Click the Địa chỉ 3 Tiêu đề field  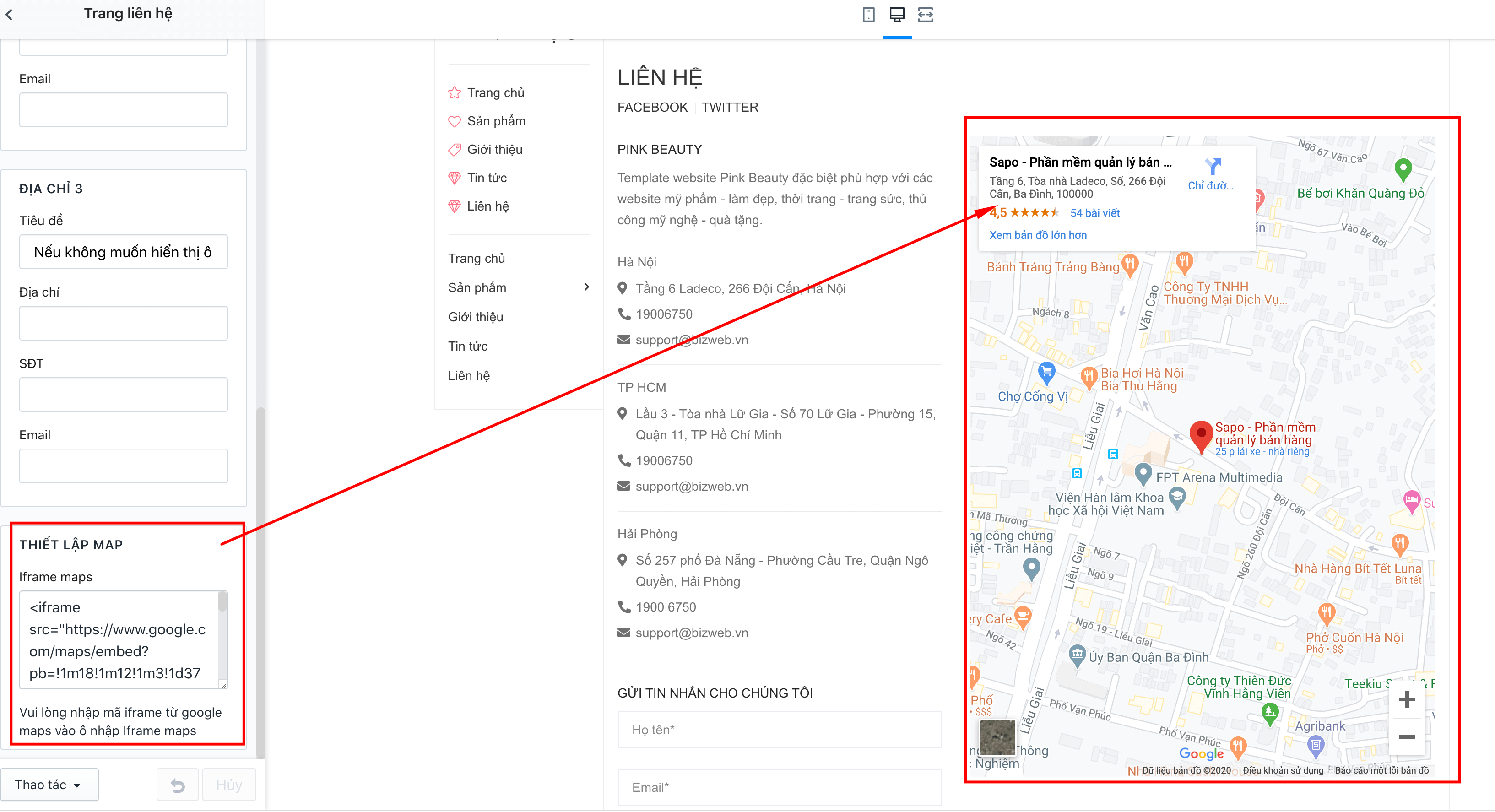click(x=124, y=252)
